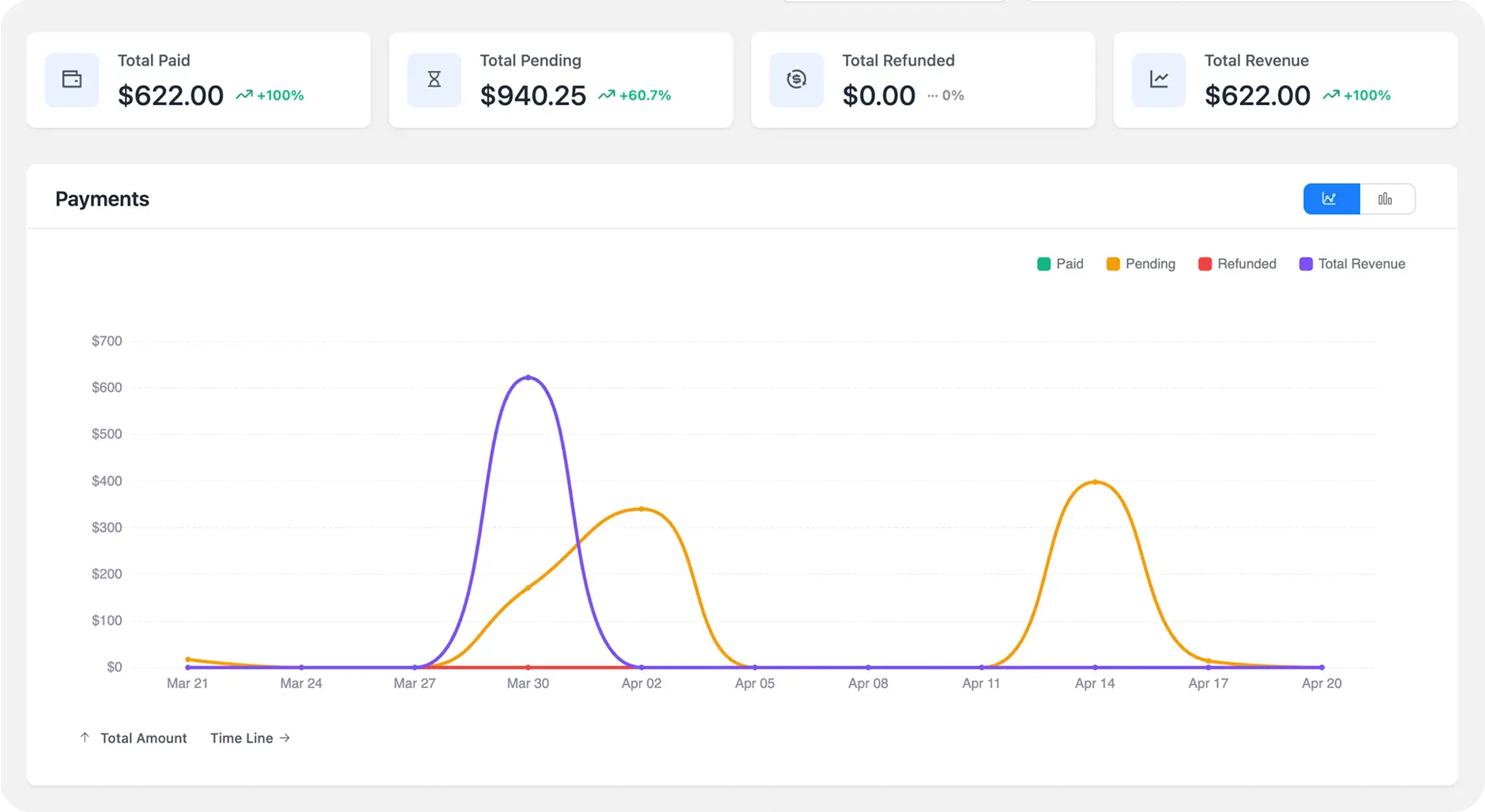
Task: Click the orange Pending peak at Apr 14
Action: click(x=1095, y=482)
